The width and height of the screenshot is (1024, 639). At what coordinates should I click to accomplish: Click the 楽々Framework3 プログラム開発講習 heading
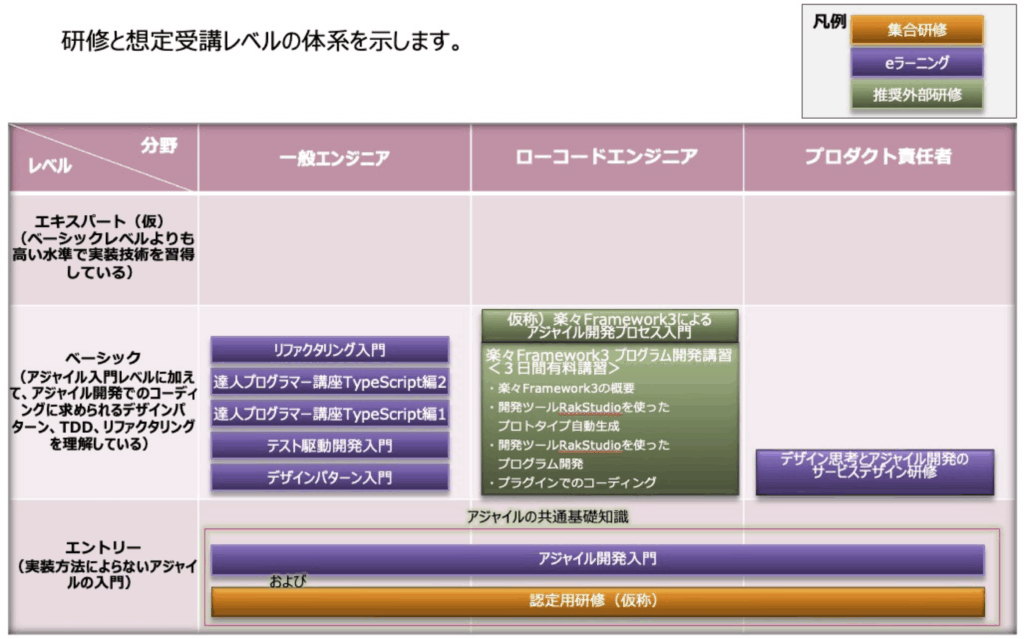coord(609,362)
